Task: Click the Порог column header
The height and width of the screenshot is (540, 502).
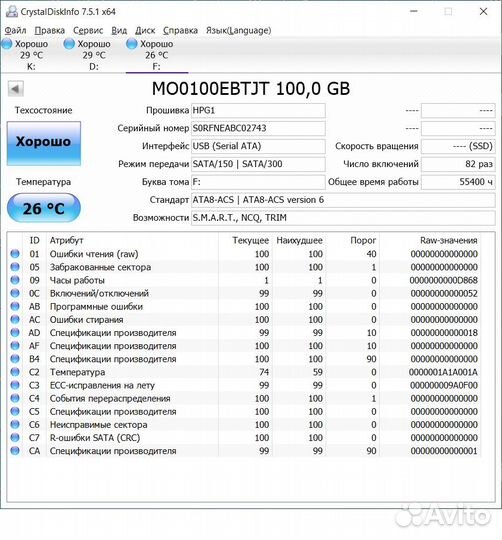Action: pyautogui.click(x=363, y=240)
